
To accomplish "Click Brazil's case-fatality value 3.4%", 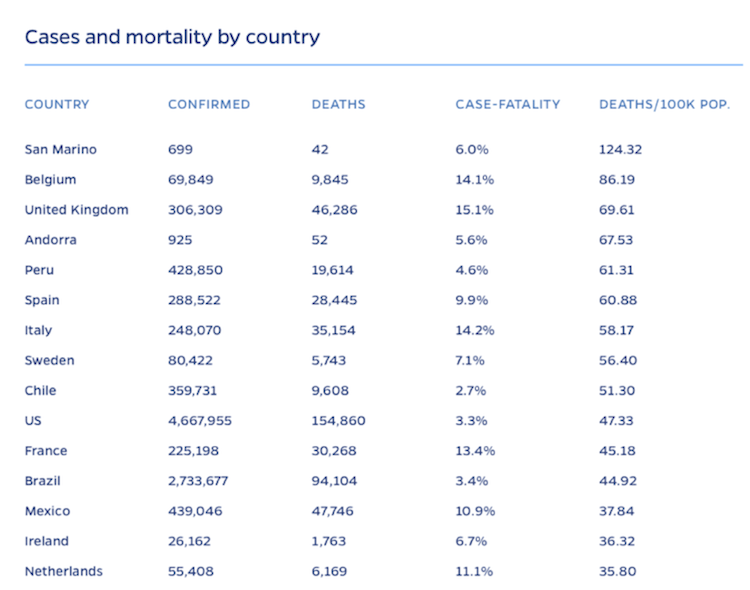I will point(471,481).
